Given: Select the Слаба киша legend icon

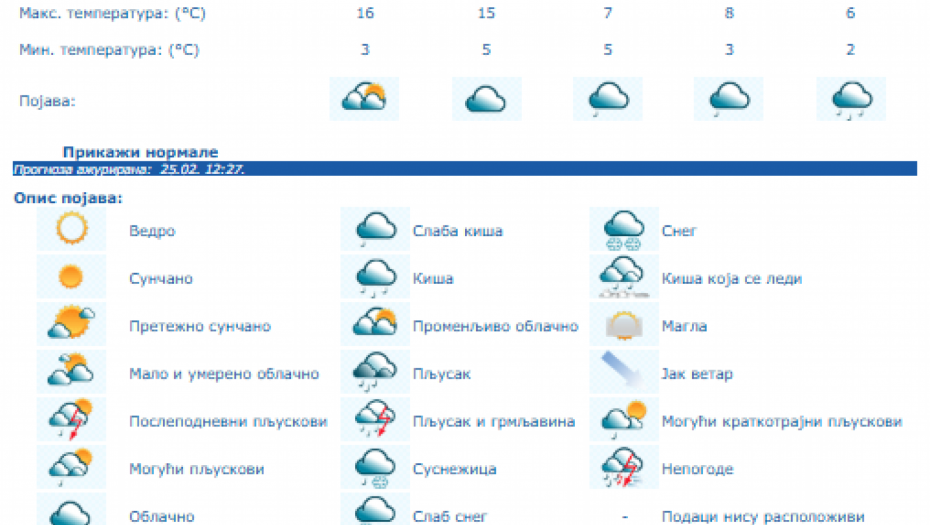Looking at the screenshot, I should click(375, 231).
